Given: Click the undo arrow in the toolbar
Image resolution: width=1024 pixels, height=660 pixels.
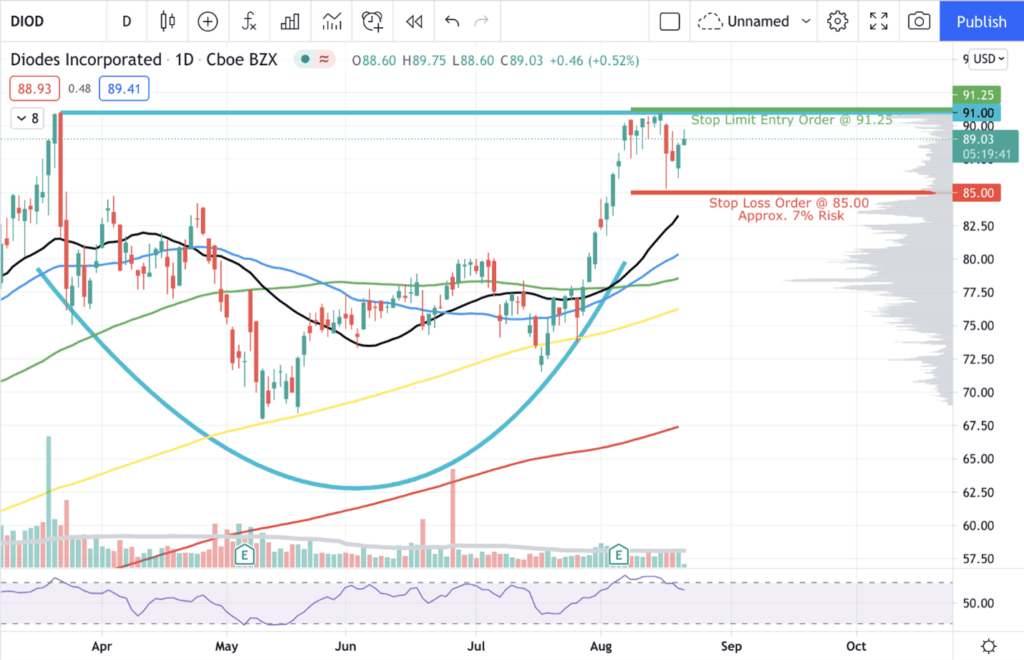Looking at the screenshot, I should 451,21.
